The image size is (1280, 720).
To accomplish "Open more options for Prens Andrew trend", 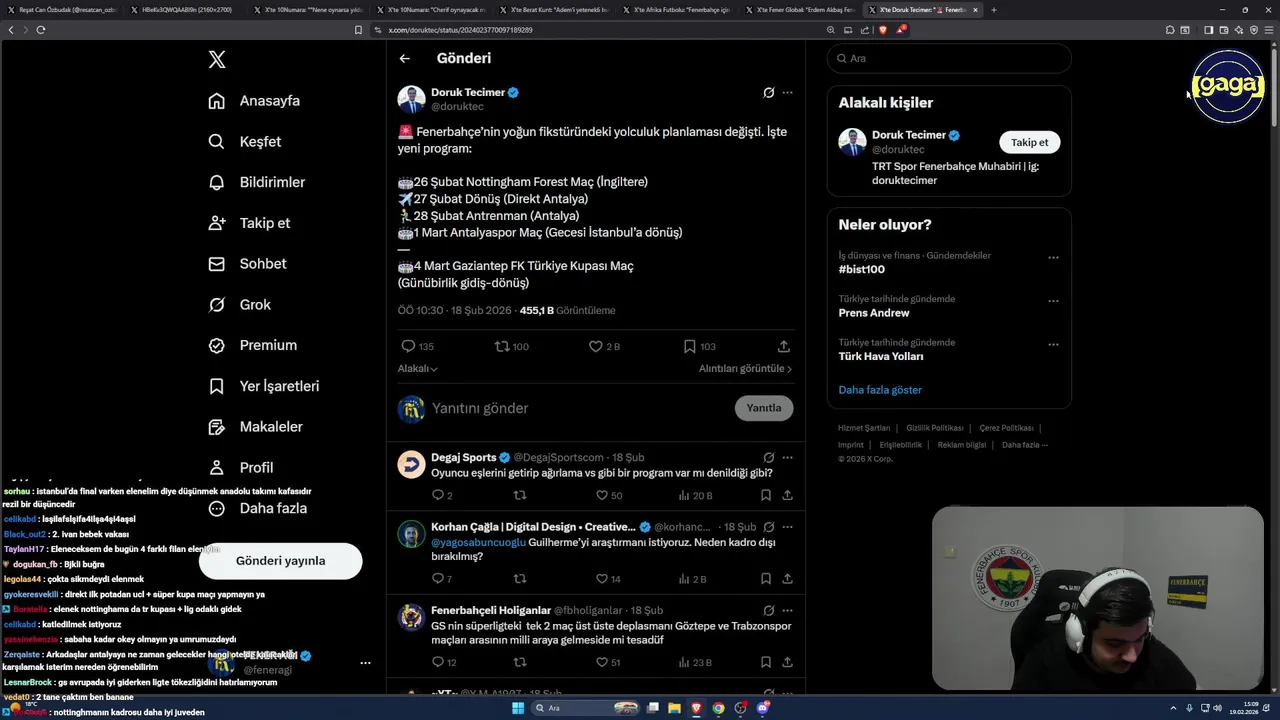I will click(x=1053, y=301).
